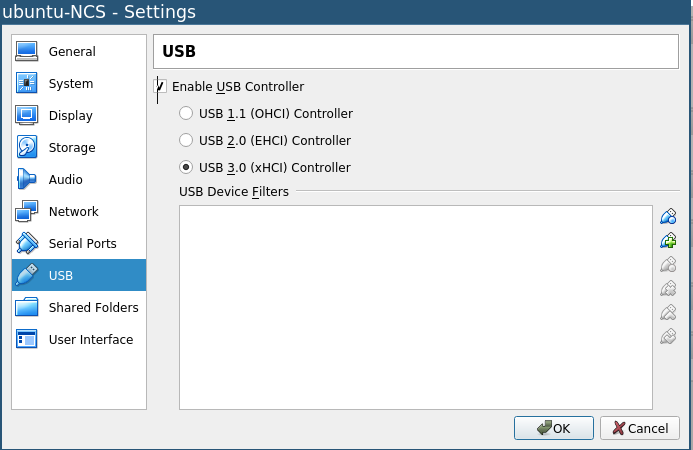Add USB filter from connected device
Image resolution: width=693 pixels, height=450 pixels.
click(668, 241)
